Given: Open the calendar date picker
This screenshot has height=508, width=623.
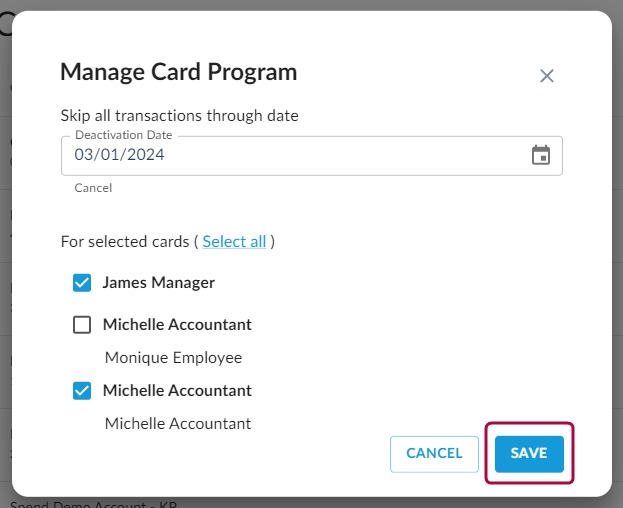Looking at the screenshot, I should (540, 155).
